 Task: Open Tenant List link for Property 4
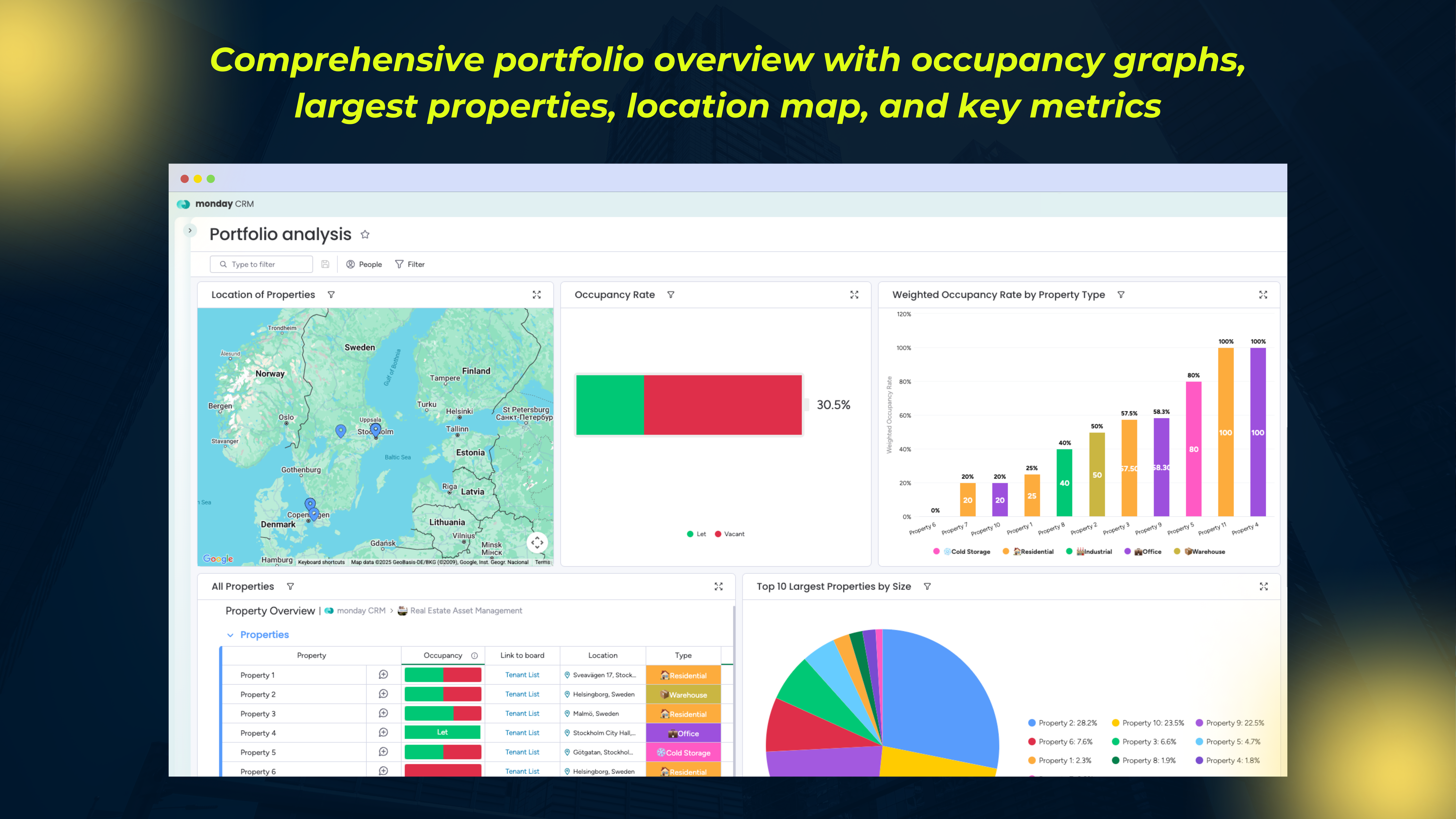522,733
